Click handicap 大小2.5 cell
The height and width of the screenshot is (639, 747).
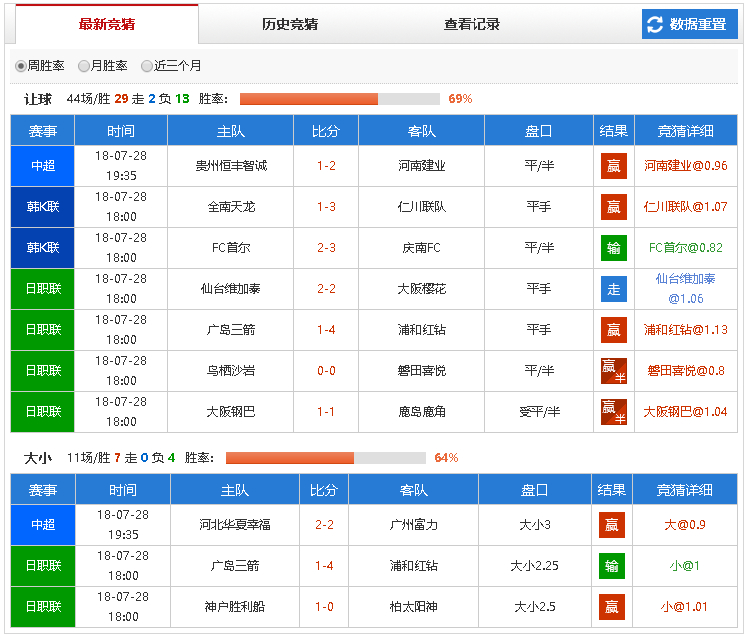pos(535,607)
